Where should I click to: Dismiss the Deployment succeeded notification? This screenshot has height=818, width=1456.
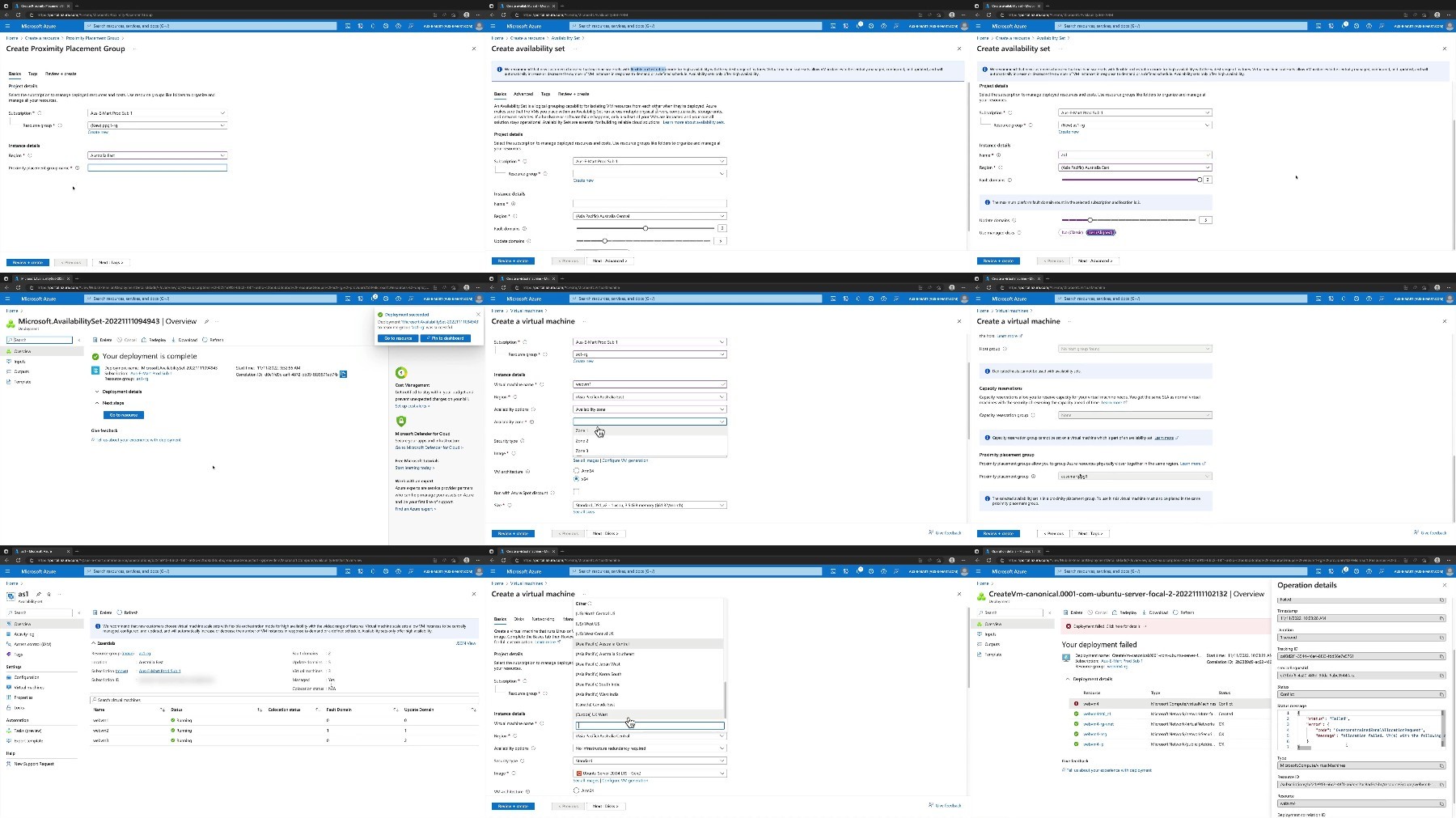pos(478,315)
